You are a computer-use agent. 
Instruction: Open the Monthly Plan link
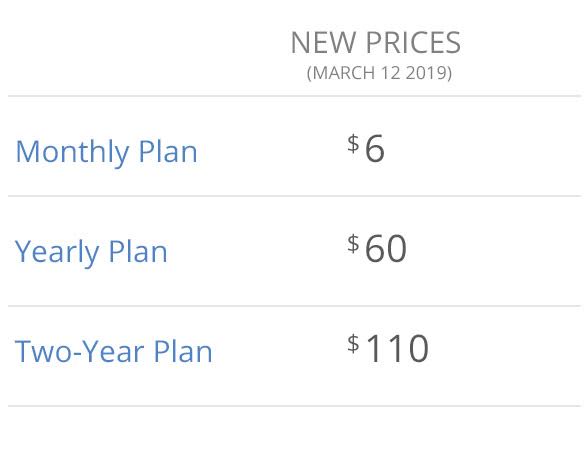107,153
